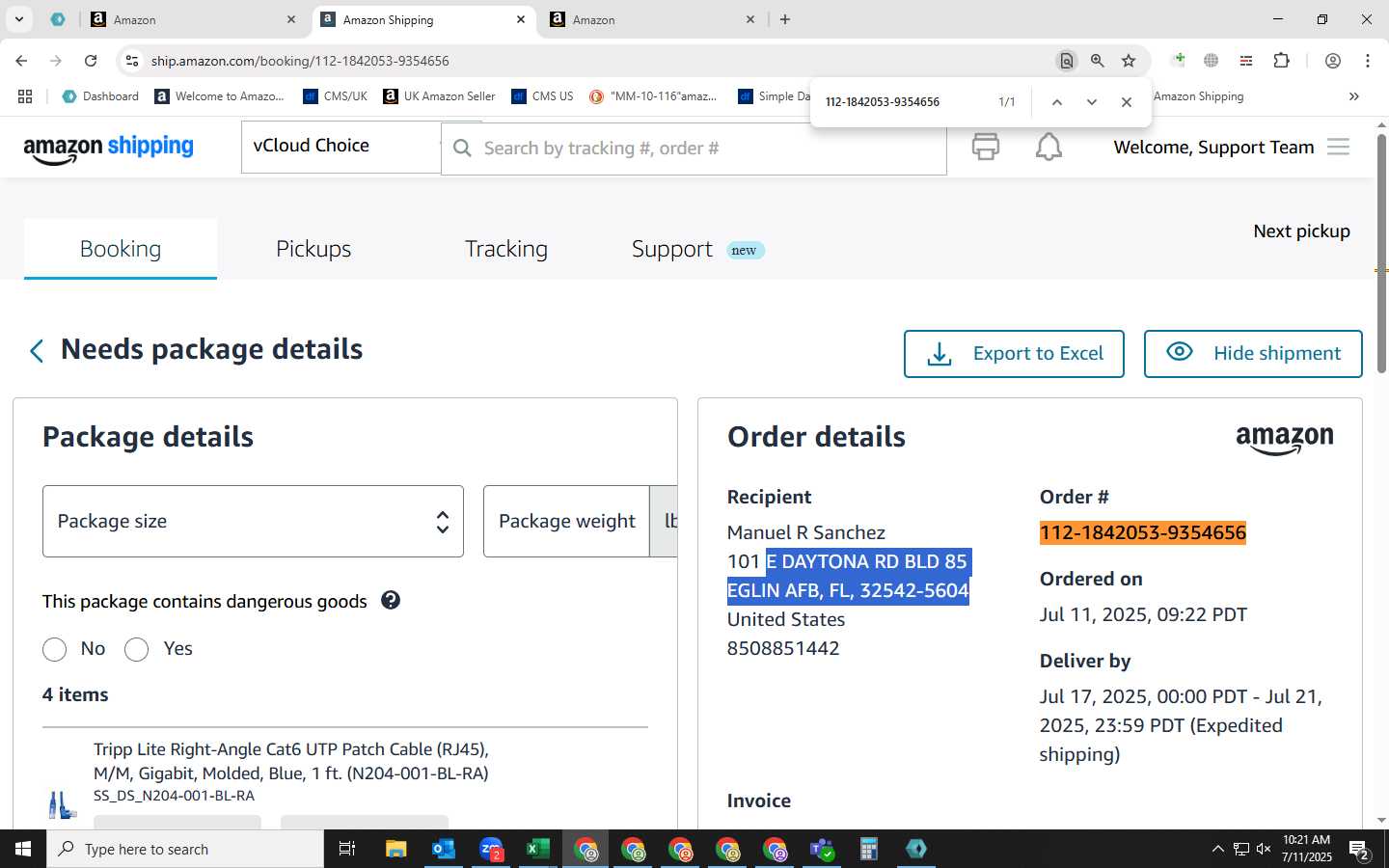1389x868 pixels.
Task: Open Calculator from taskbar
Action: (x=869, y=849)
